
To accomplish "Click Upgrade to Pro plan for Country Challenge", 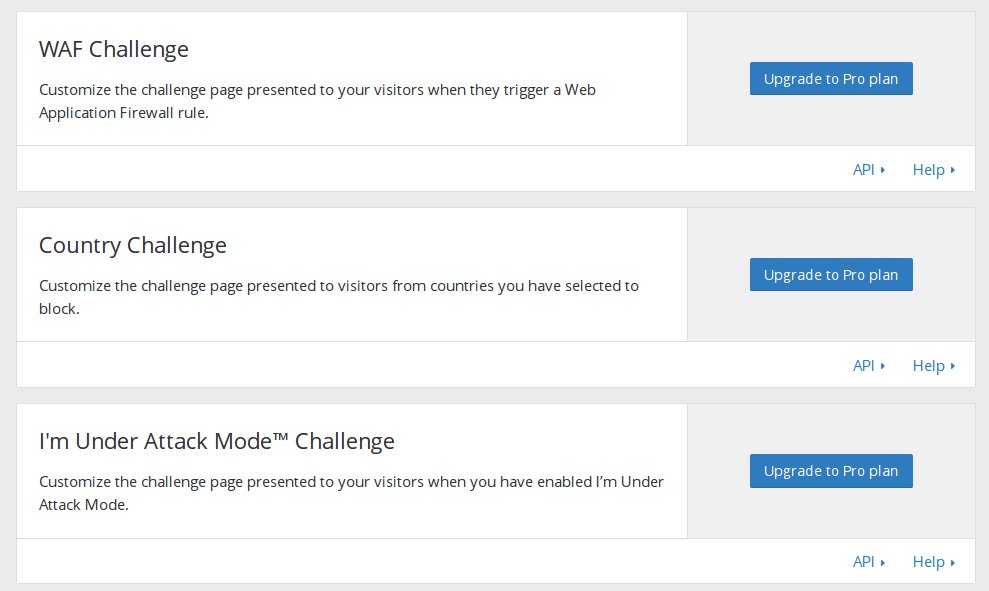I will coord(831,275).
